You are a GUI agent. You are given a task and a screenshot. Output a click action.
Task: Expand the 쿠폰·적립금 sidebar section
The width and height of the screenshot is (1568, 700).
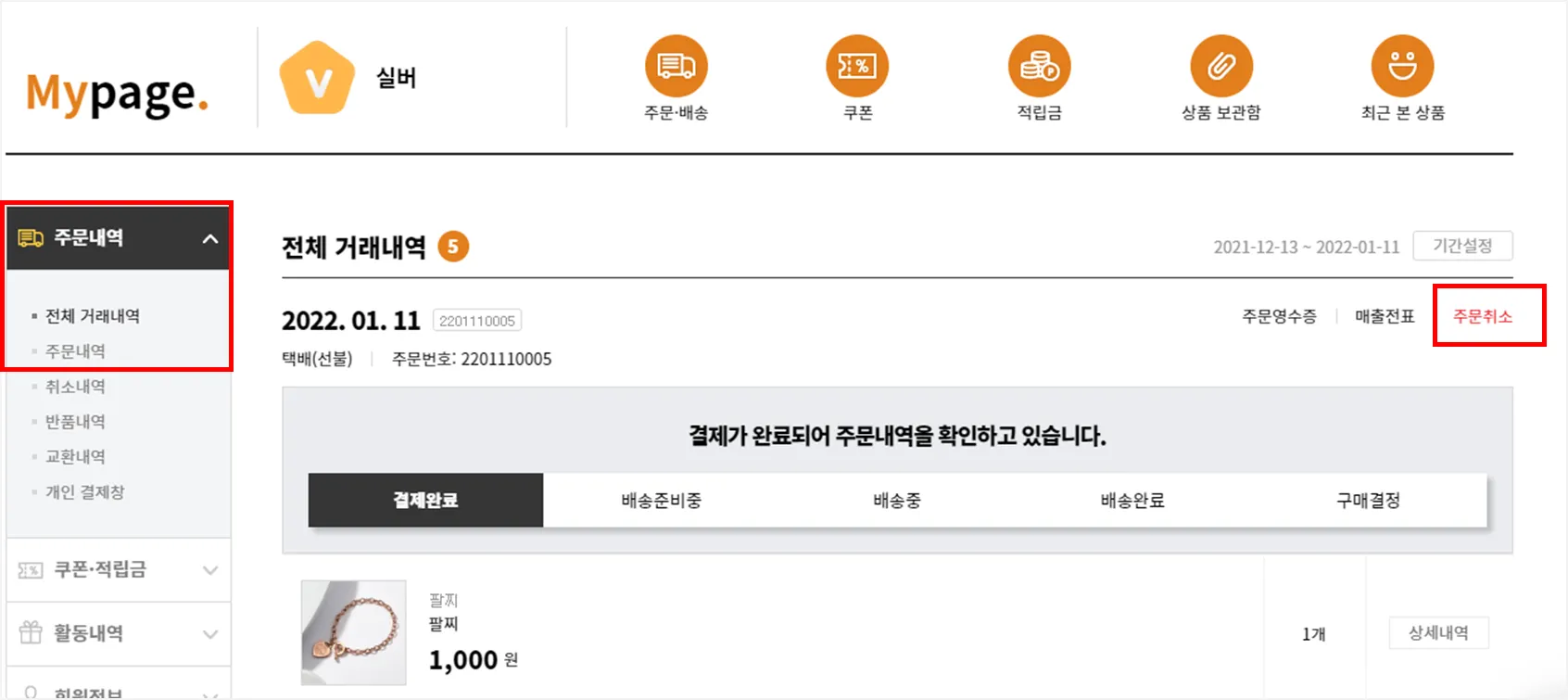tap(210, 570)
